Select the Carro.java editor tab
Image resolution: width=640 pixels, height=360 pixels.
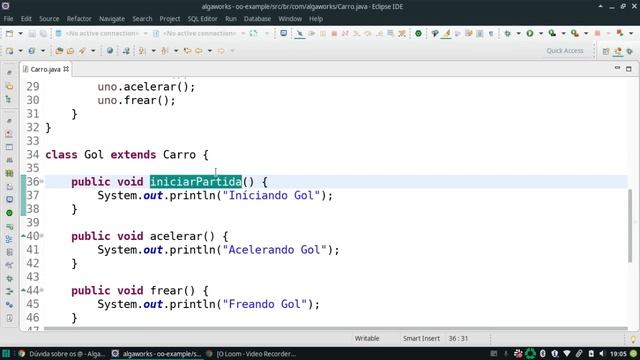pyautogui.click(x=45, y=69)
